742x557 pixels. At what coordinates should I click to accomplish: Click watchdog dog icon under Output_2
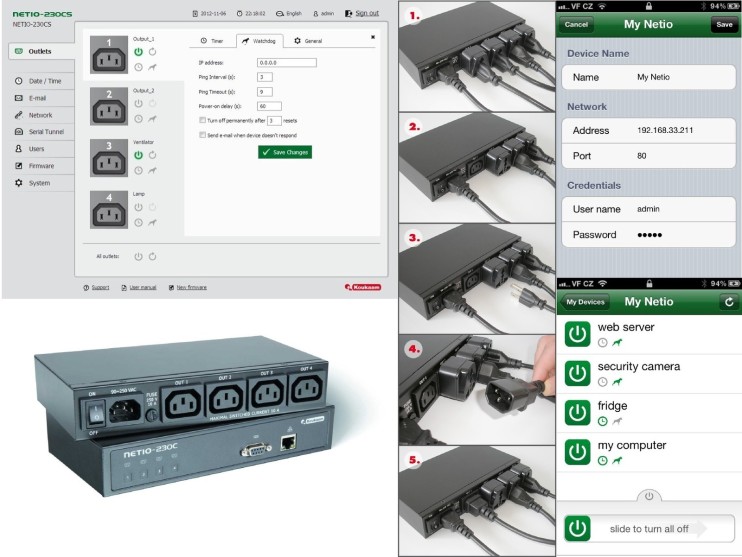(152, 117)
